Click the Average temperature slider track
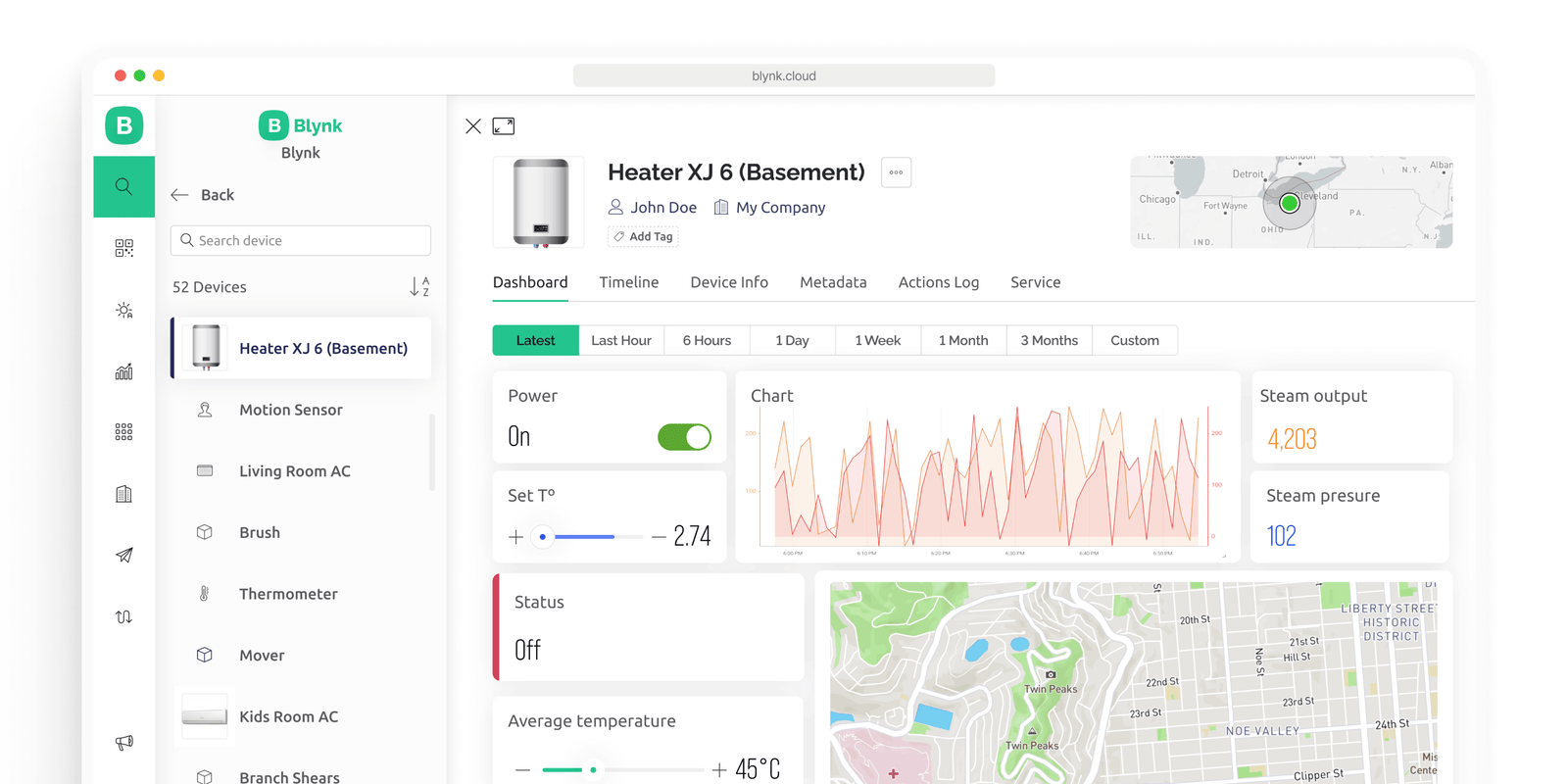Viewport: 1568px width, 784px height. 623,769
